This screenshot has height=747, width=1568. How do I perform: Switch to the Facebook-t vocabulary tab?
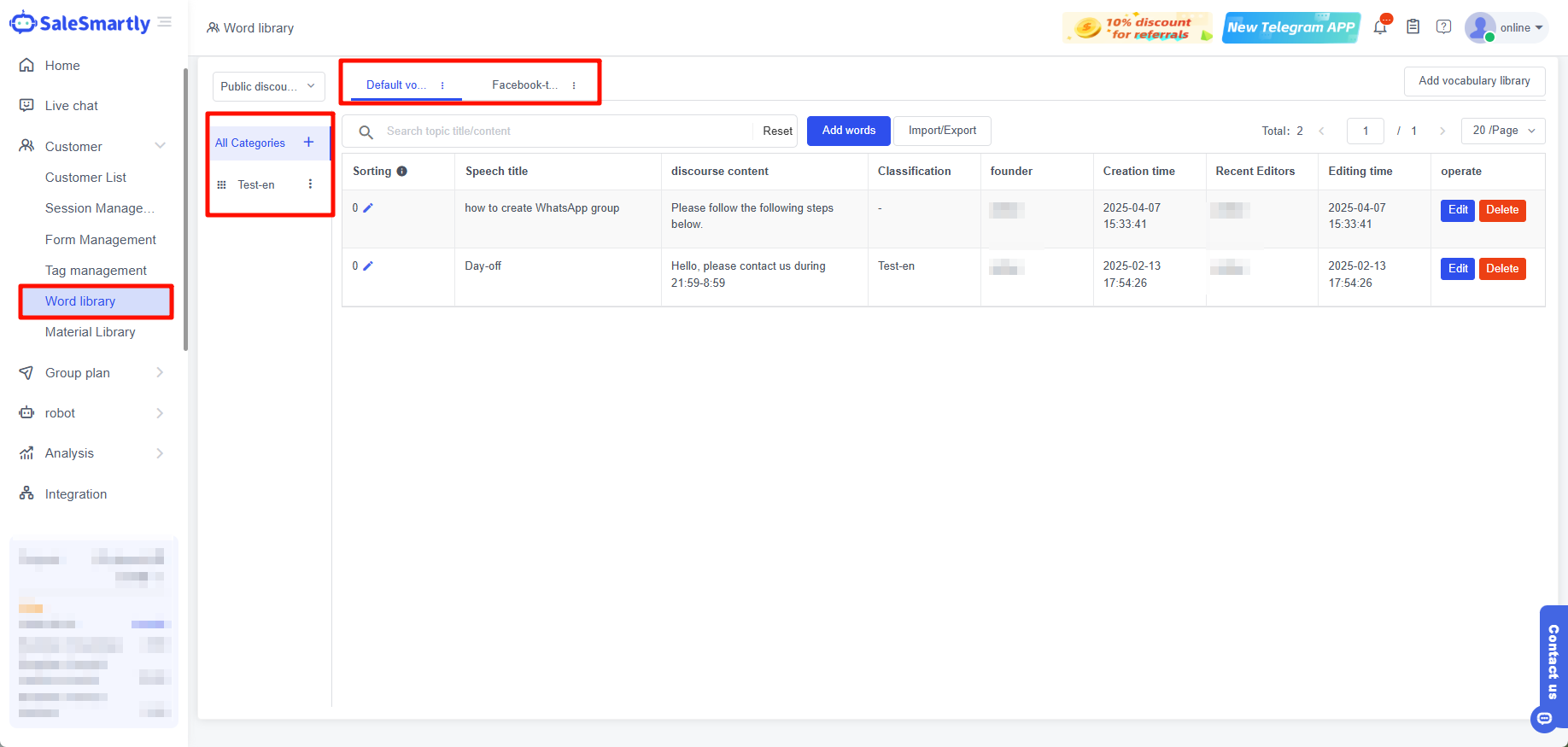[524, 85]
